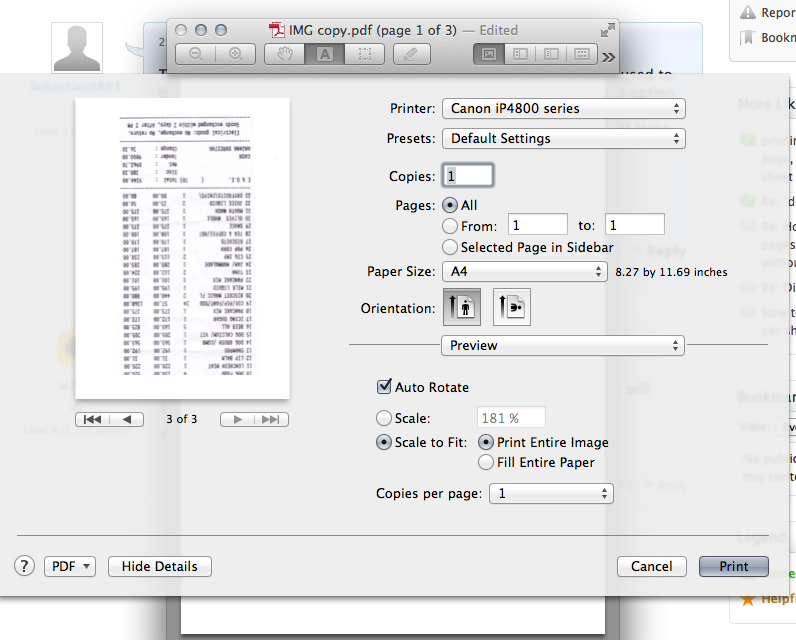Click Hide Details button
This screenshot has height=640, width=796.
[x=160, y=566]
